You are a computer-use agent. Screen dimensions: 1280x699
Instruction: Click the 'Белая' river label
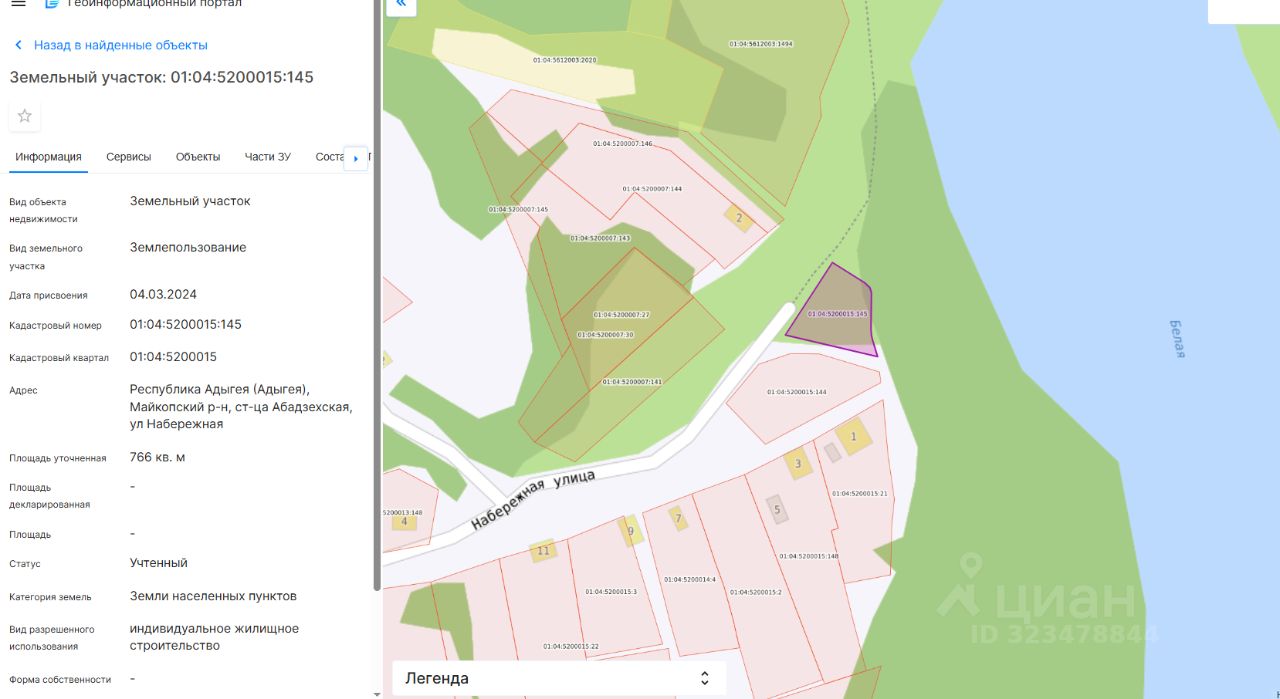(x=1178, y=339)
